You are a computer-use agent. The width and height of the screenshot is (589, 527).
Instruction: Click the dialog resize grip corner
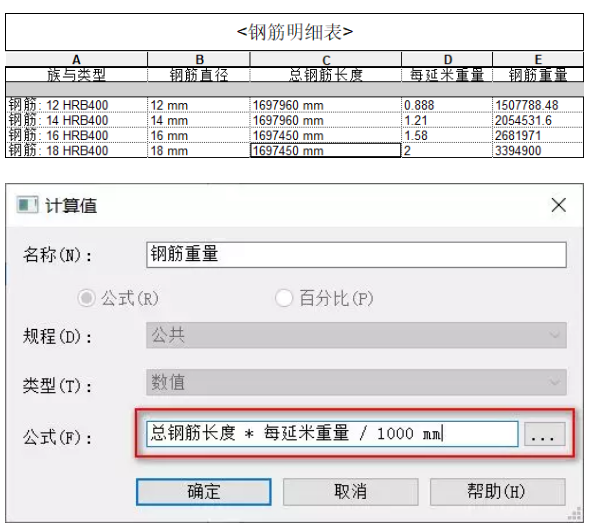[x=575, y=514]
